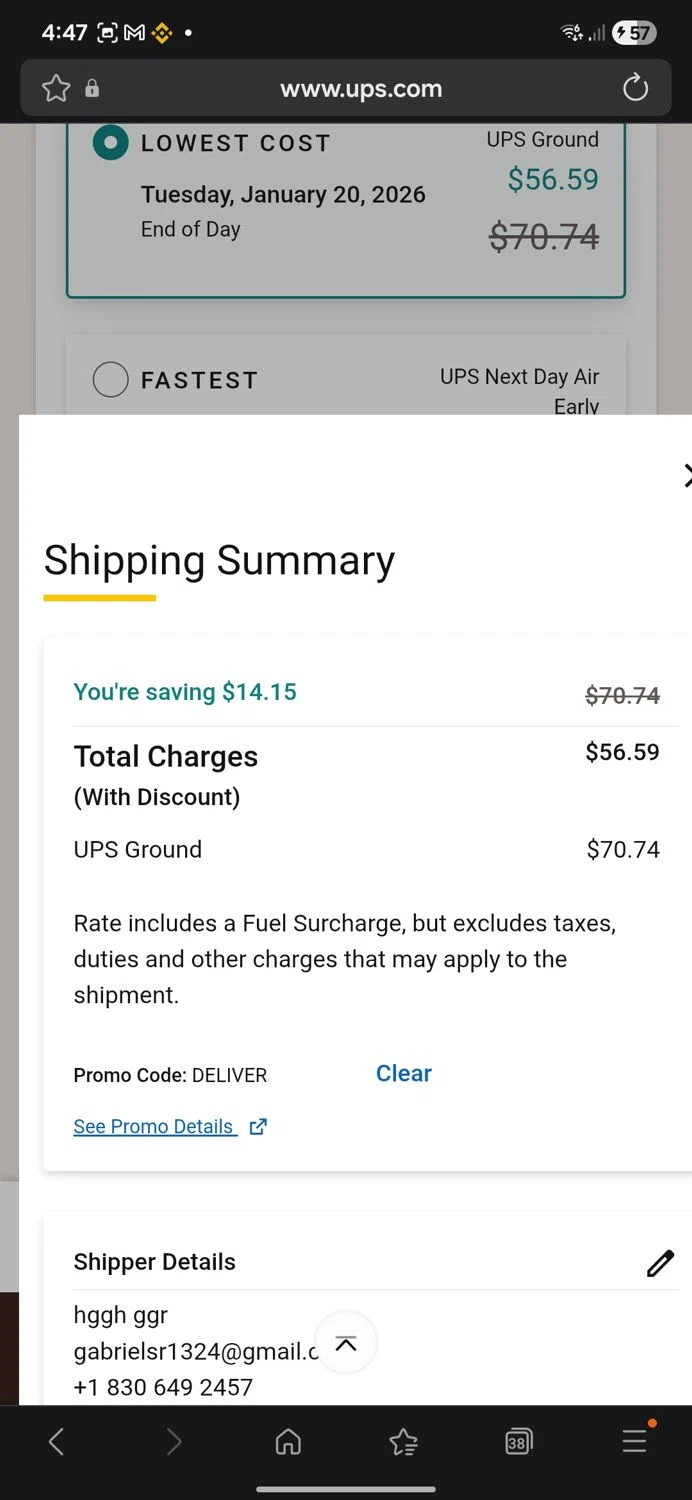Go back with browser back arrow
This screenshot has height=1500, width=692.
tap(57, 1441)
